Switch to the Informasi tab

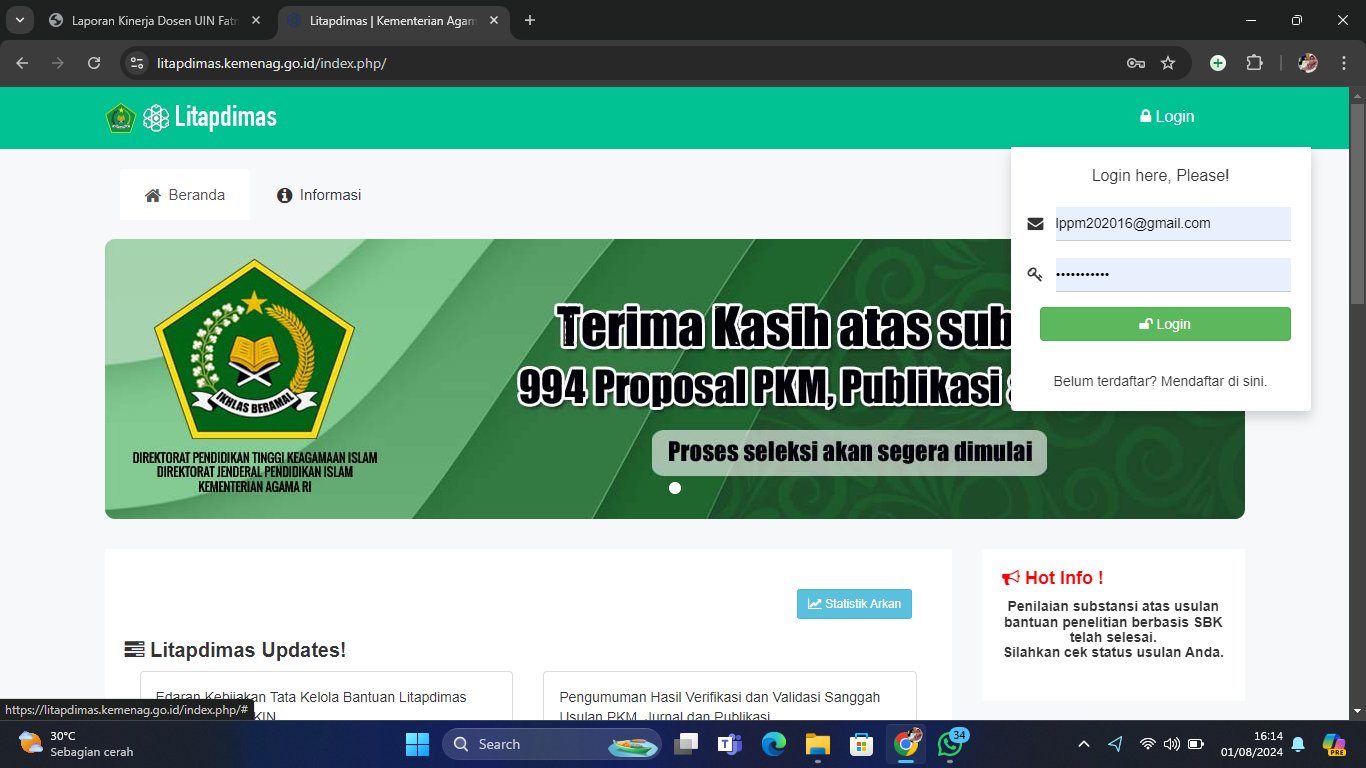(319, 195)
